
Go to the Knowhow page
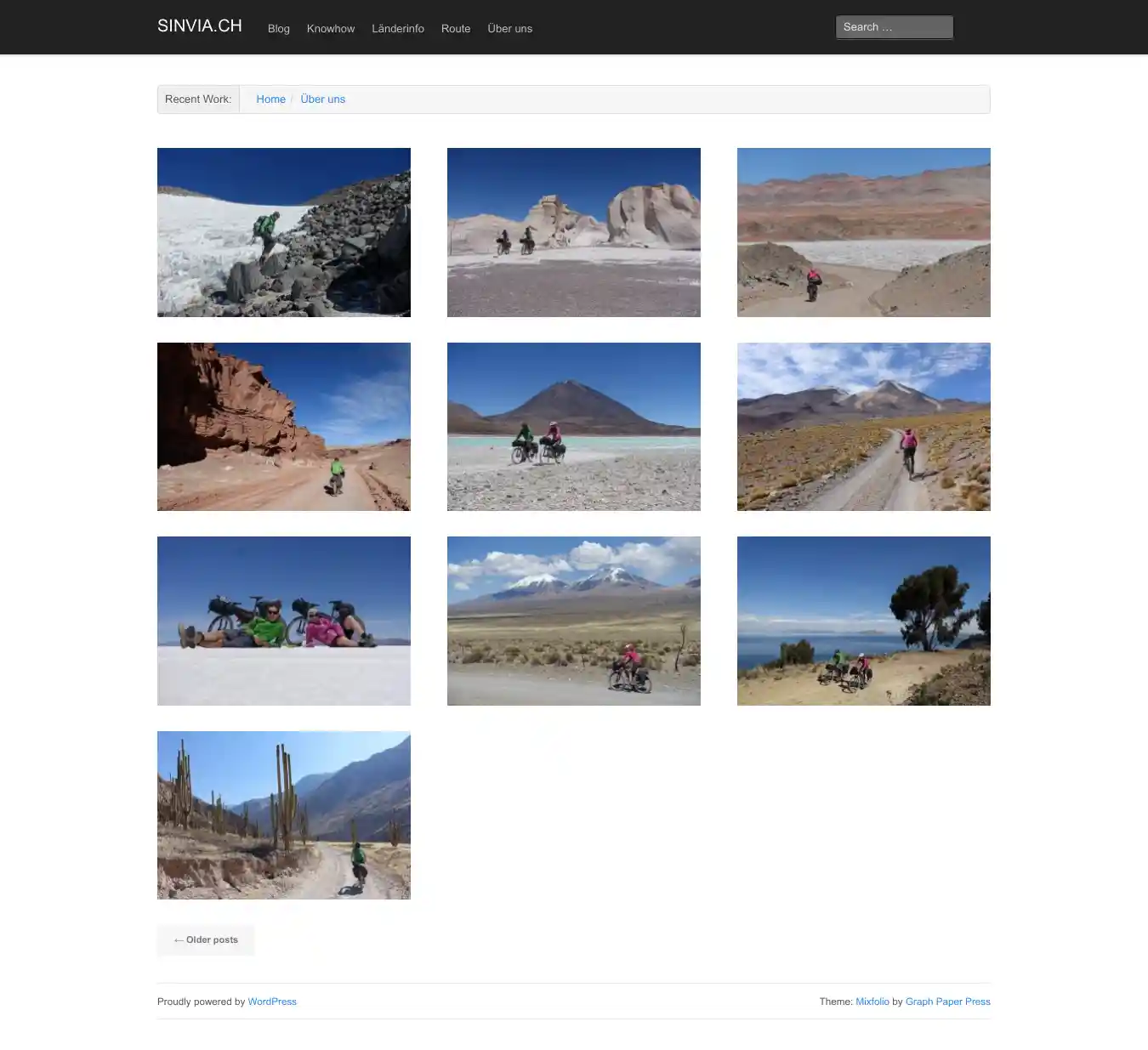click(x=330, y=28)
